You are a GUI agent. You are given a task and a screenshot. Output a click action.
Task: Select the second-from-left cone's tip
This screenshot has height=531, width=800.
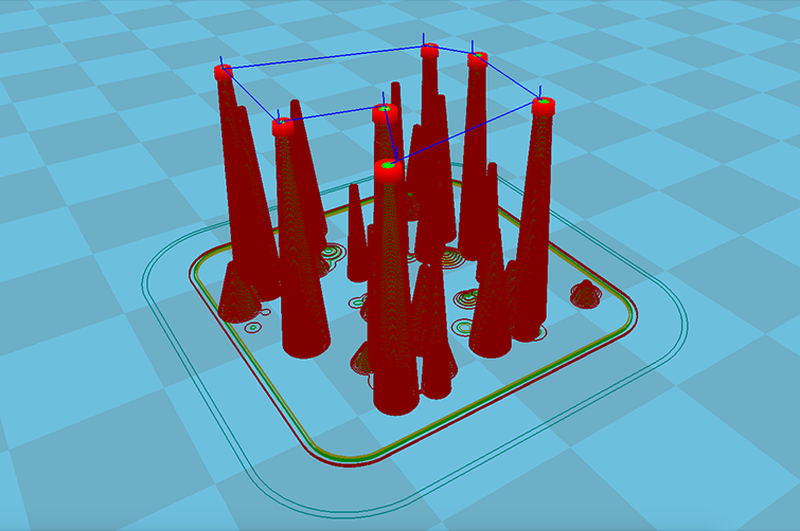click(282, 124)
